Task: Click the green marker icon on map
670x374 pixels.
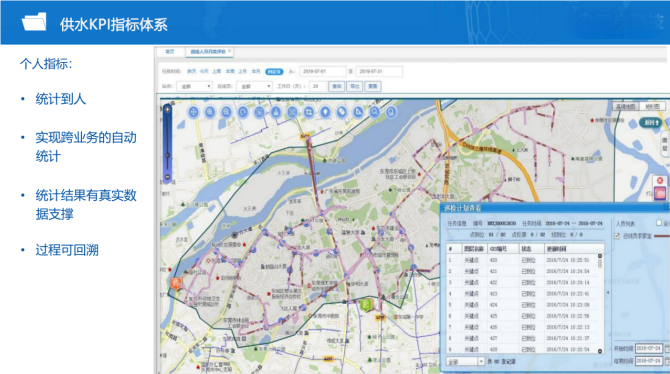Action: (366, 305)
